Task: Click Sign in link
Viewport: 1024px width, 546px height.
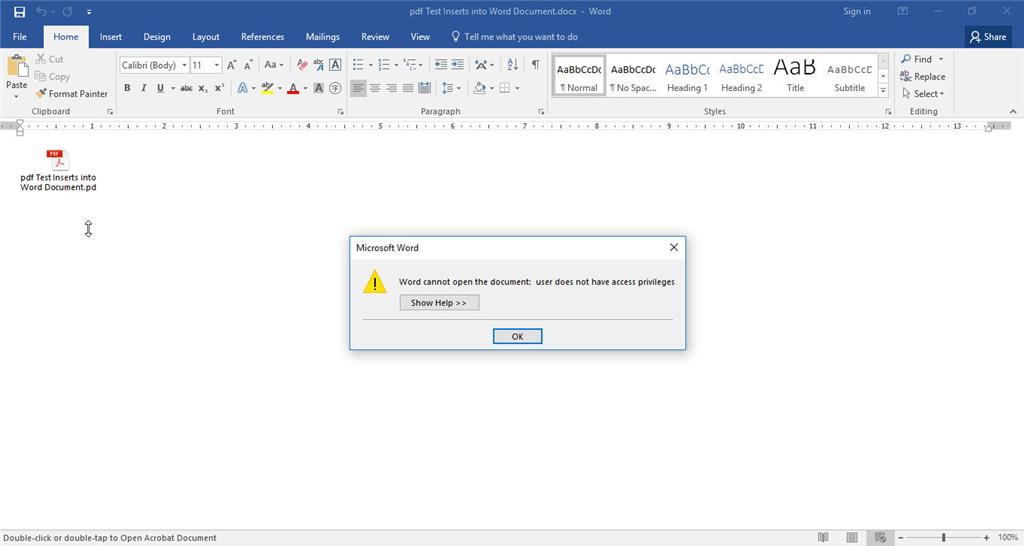Action: coord(856,11)
